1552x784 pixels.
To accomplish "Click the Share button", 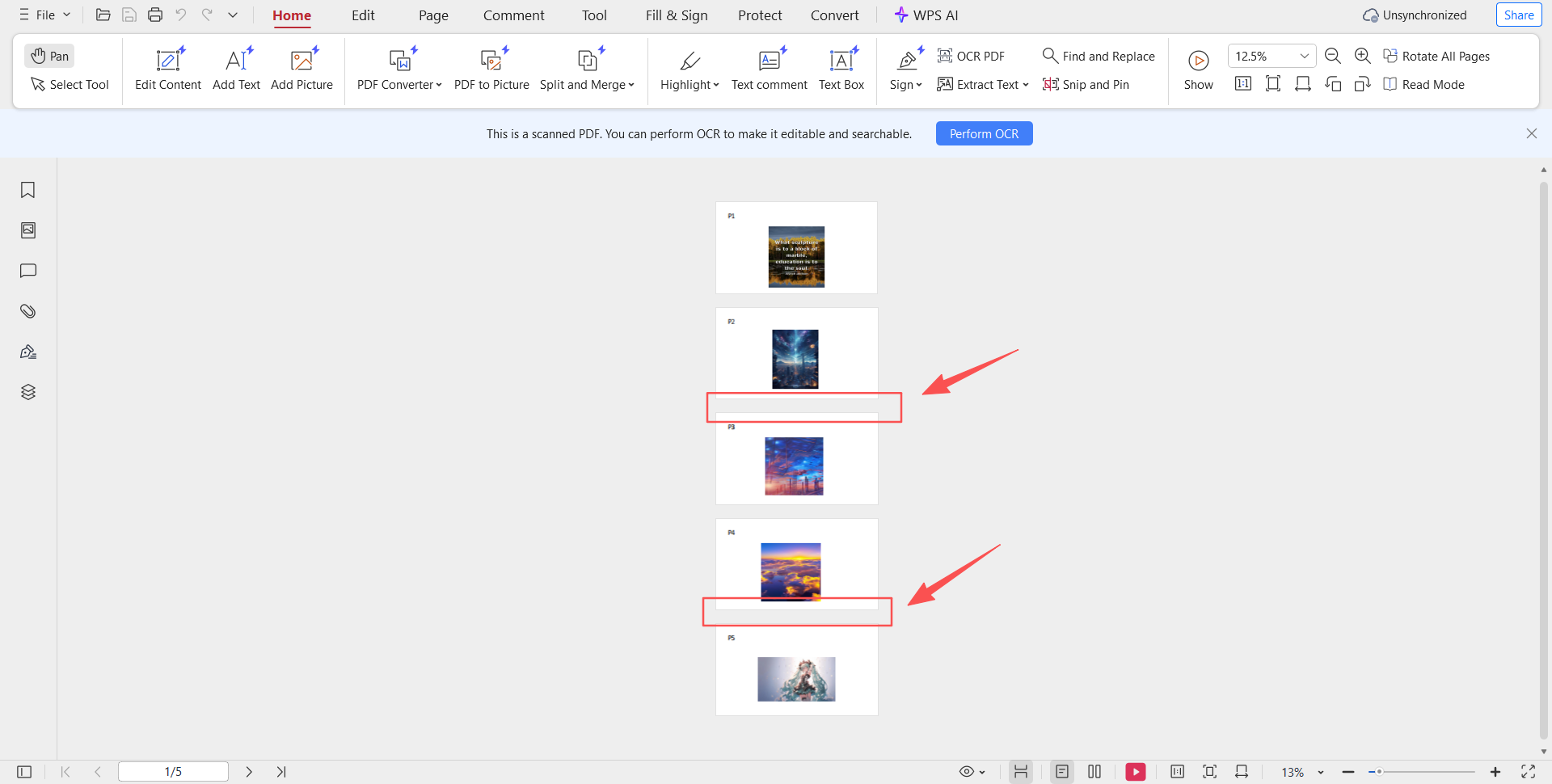I will 1518,15.
